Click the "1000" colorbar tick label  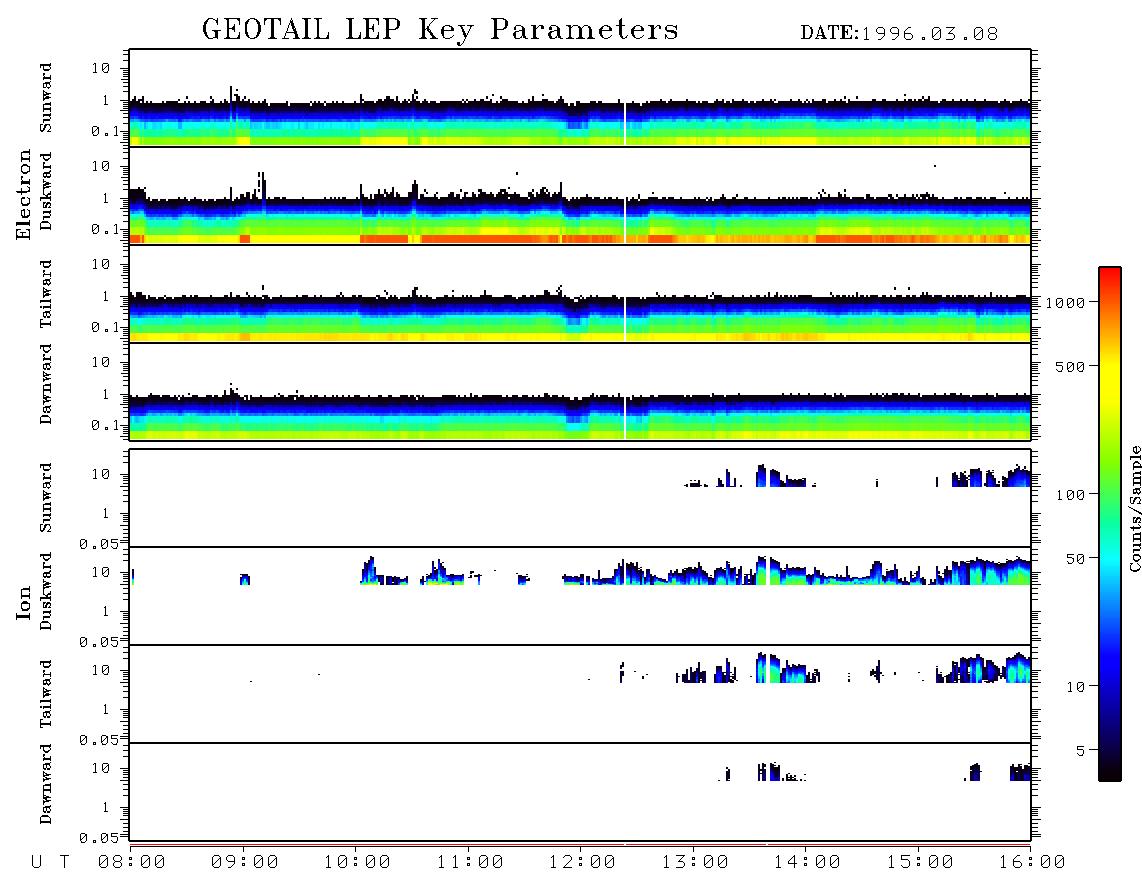[x=1065, y=303]
